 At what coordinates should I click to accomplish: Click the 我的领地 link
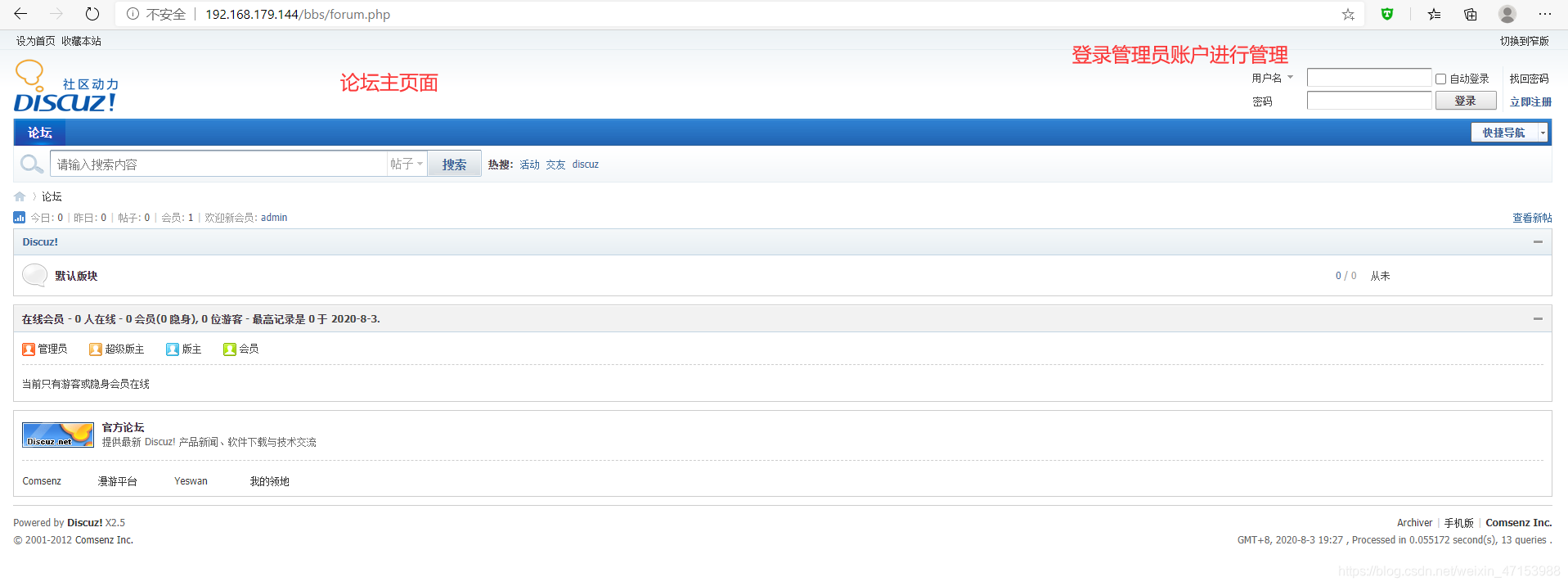coord(270,481)
